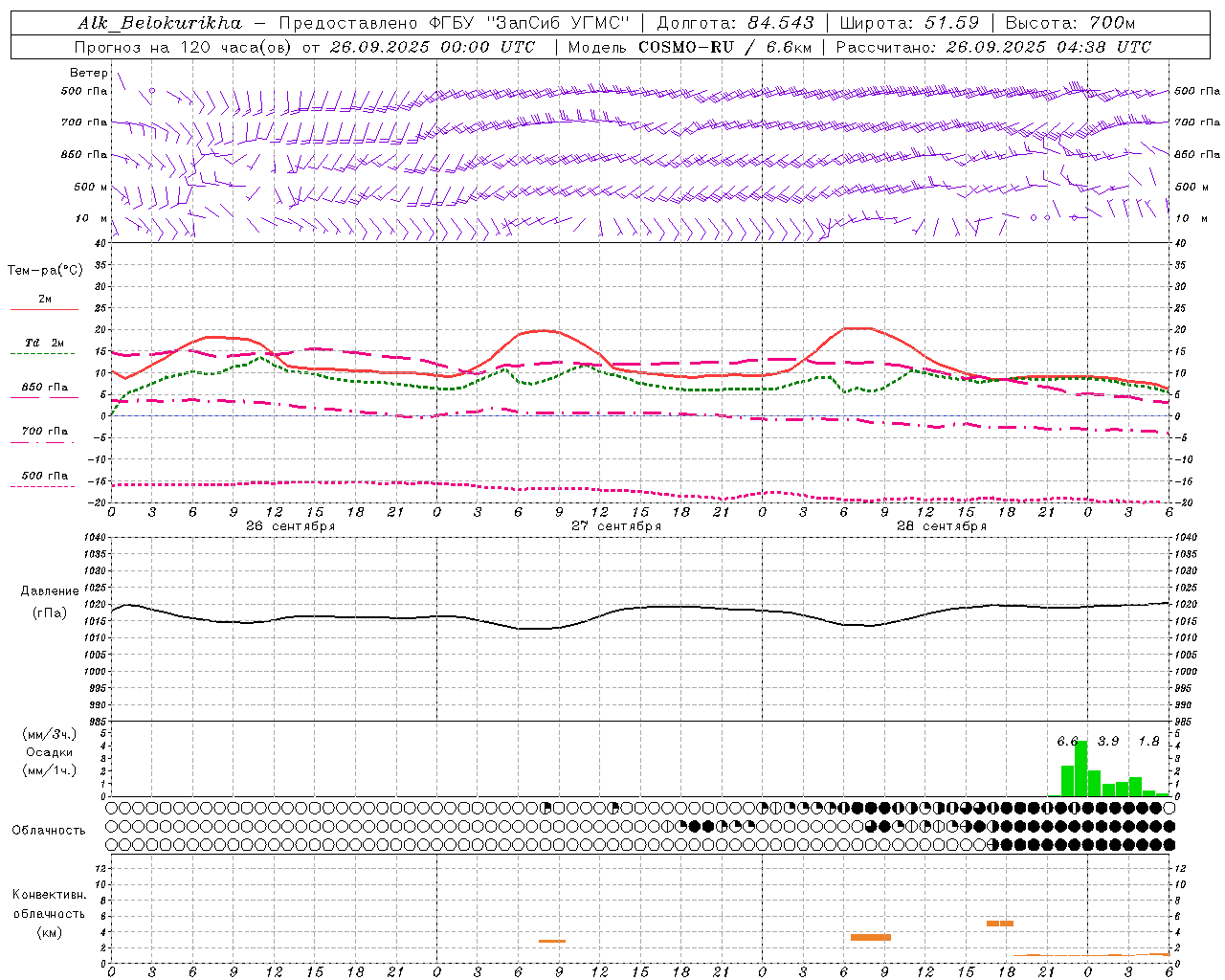Click the 'Широта: 51.59' latitude value
The height and width of the screenshot is (980, 1225).
(x=909, y=23)
